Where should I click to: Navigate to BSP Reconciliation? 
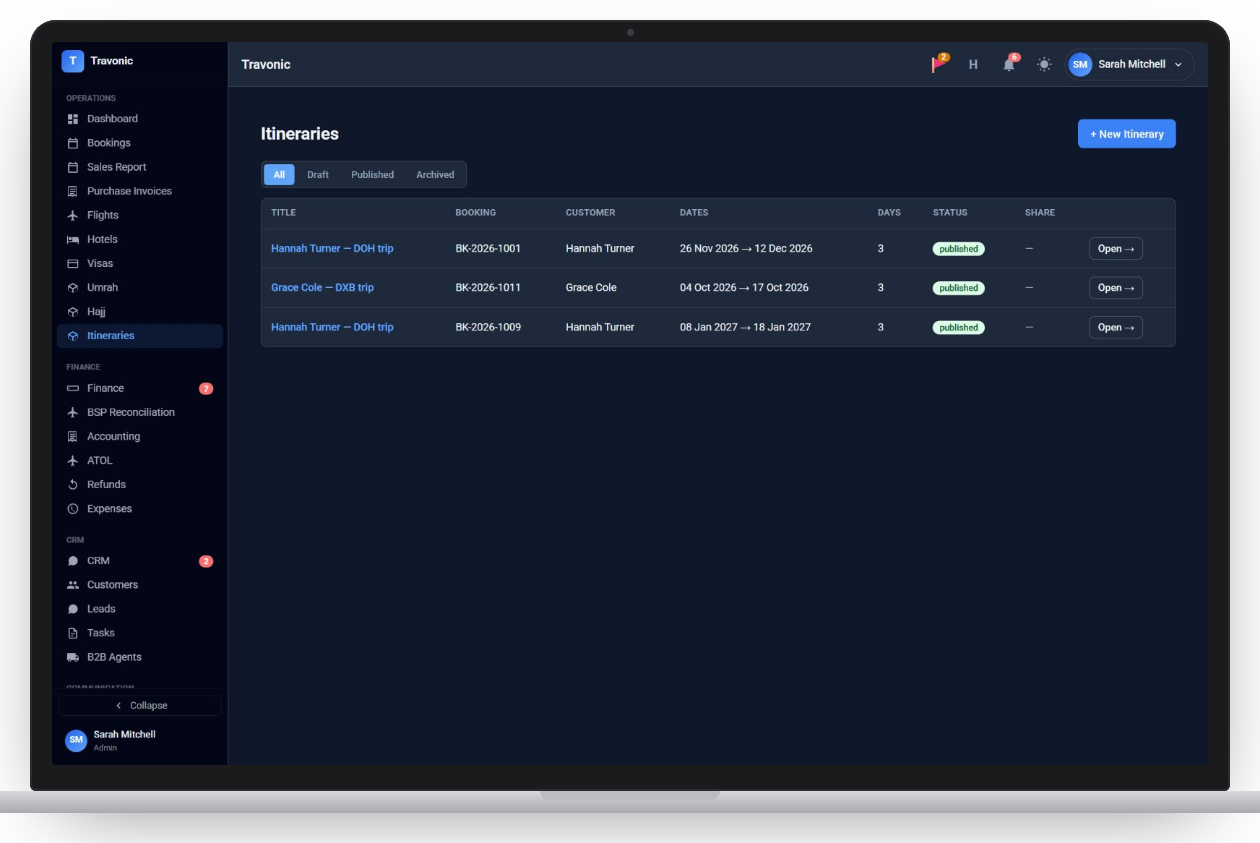point(140,412)
